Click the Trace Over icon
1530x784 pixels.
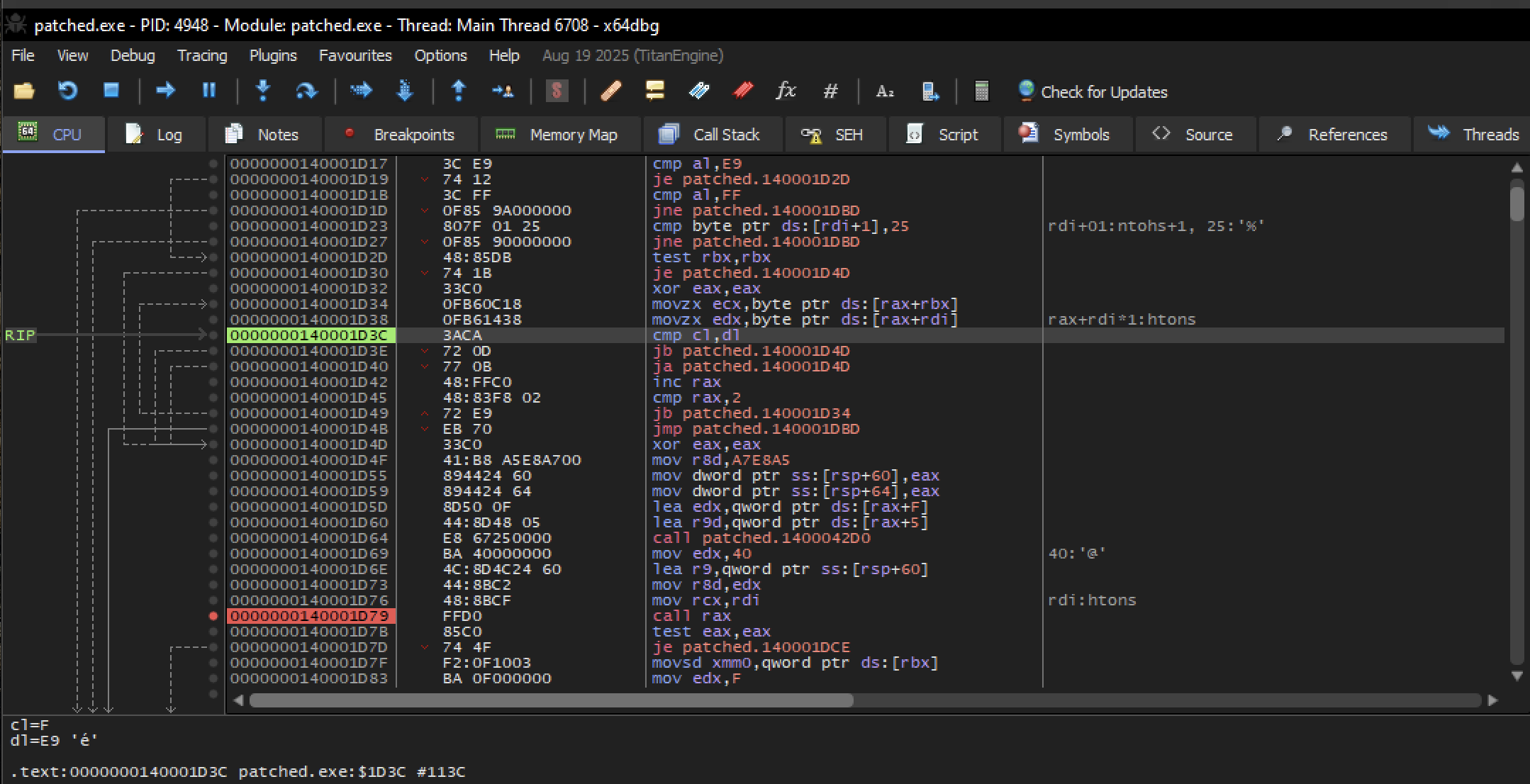tap(405, 91)
